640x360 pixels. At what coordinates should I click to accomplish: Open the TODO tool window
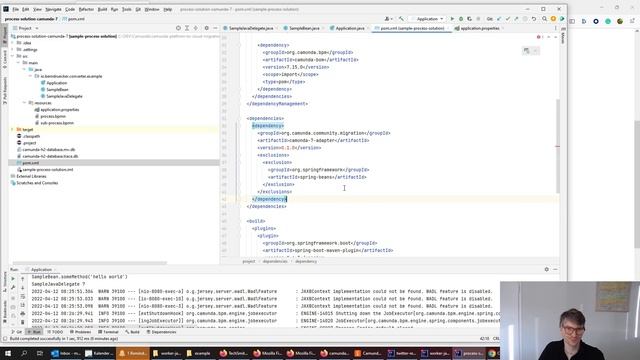click(x=55, y=332)
